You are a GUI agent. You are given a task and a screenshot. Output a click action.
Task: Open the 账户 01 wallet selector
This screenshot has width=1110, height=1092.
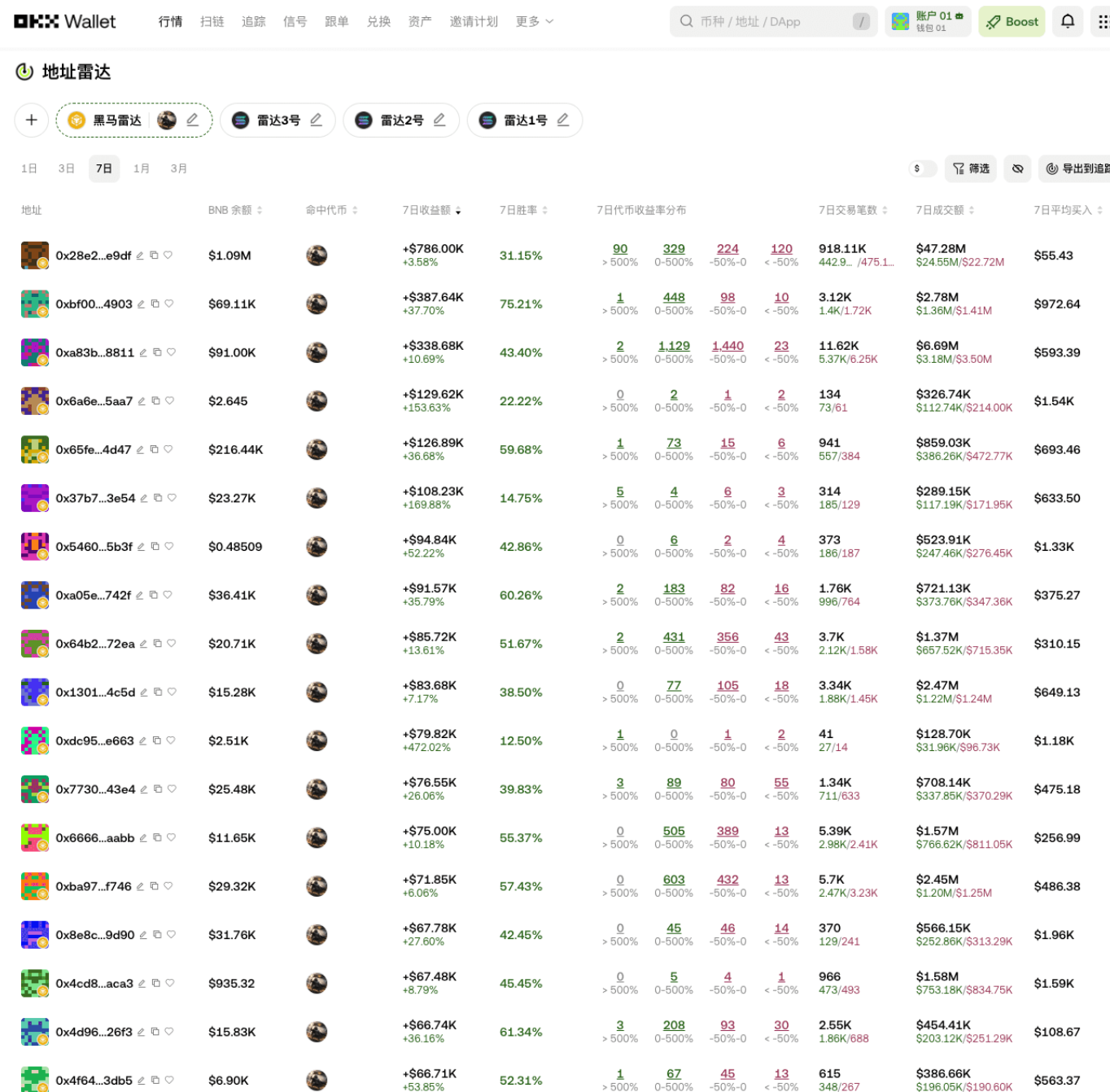click(x=927, y=22)
